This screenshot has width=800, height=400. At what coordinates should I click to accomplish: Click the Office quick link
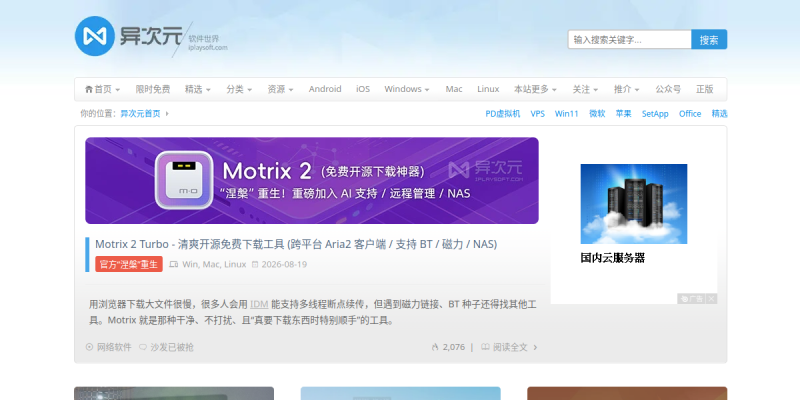click(x=690, y=114)
